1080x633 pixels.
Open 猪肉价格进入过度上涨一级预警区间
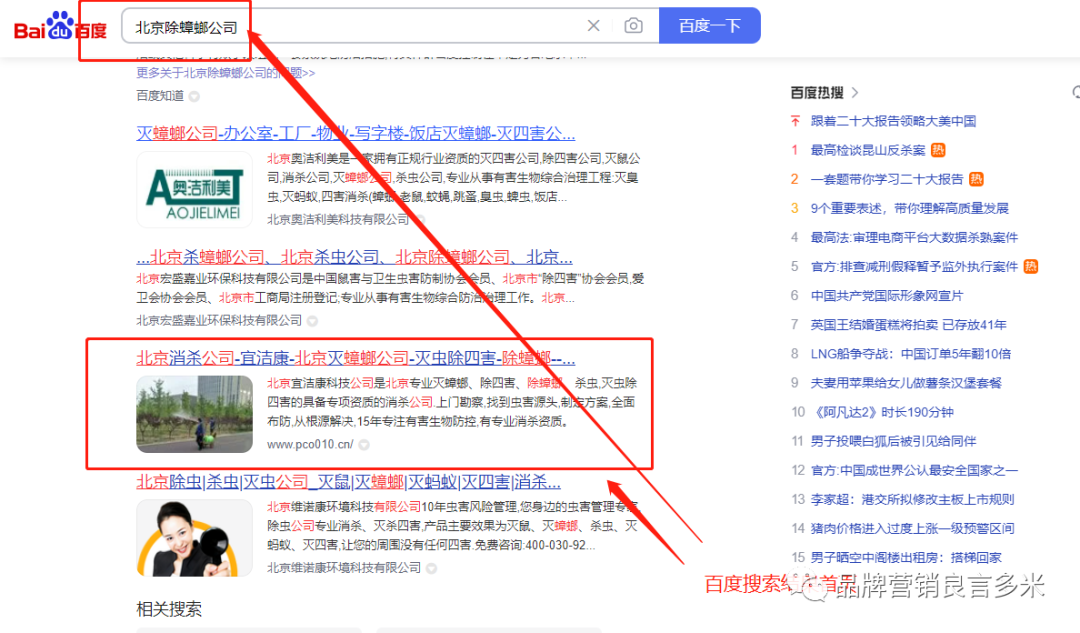[912, 528]
